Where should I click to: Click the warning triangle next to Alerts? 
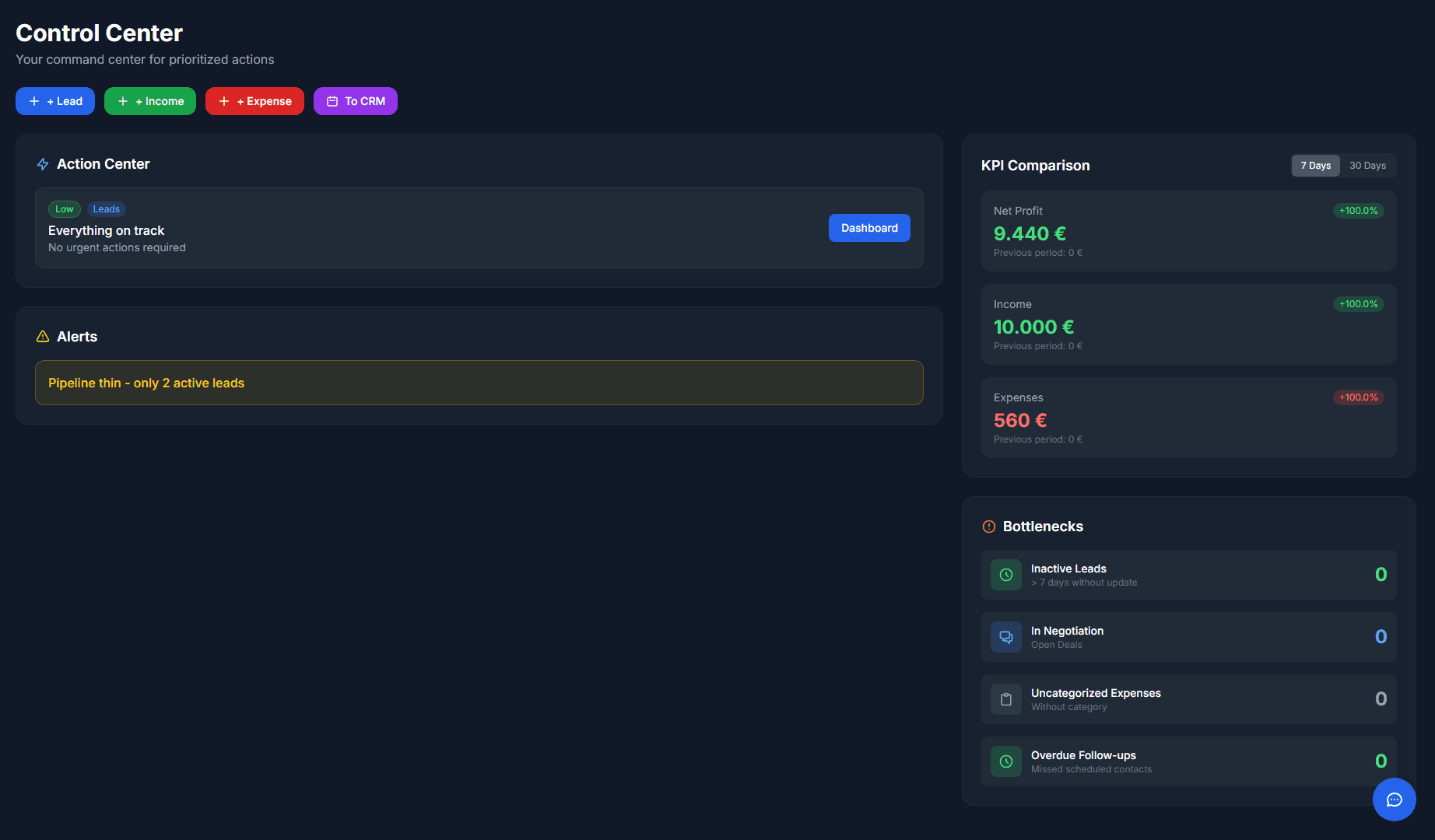click(42, 336)
